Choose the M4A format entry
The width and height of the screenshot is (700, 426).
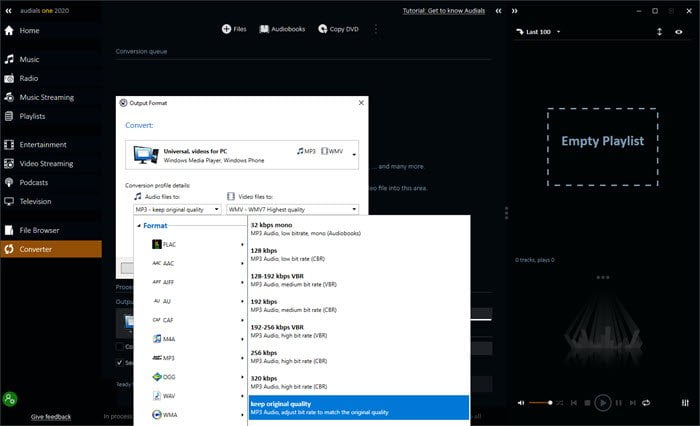pos(191,339)
